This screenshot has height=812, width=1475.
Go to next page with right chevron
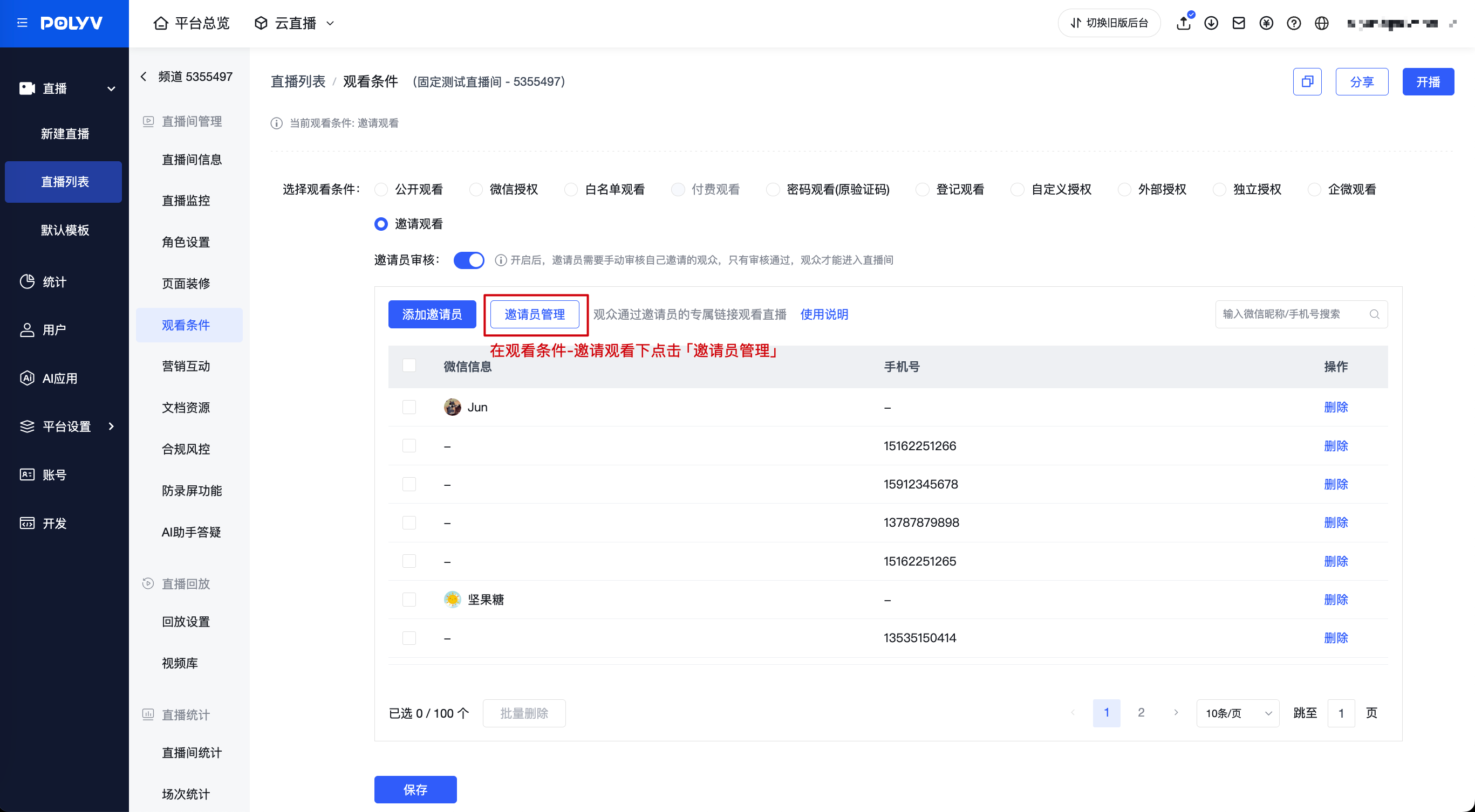[1176, 712]
